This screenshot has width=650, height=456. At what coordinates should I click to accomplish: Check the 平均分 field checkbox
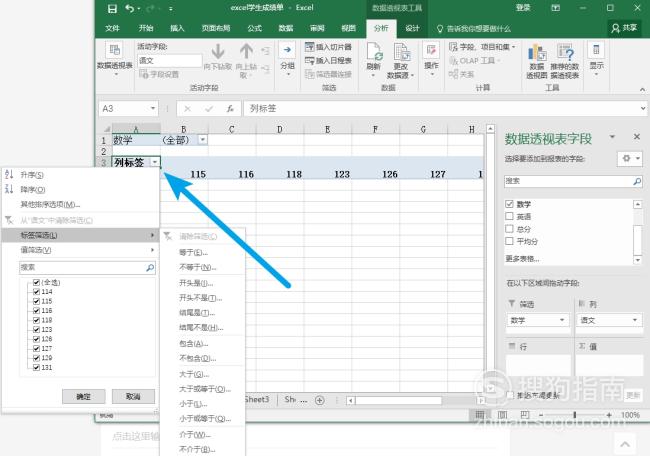(509, 241)
